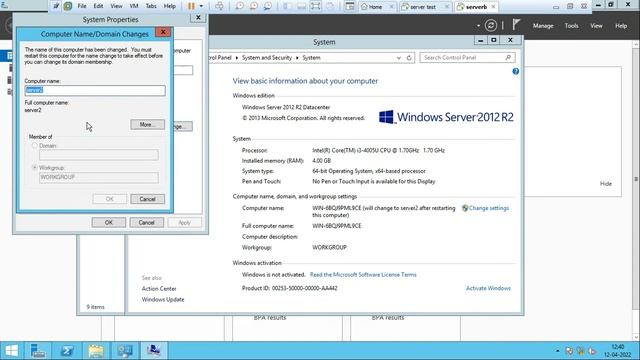Click the System breadcrumb item
This screenshot has width=640, height=360.
tap(311, 58)
